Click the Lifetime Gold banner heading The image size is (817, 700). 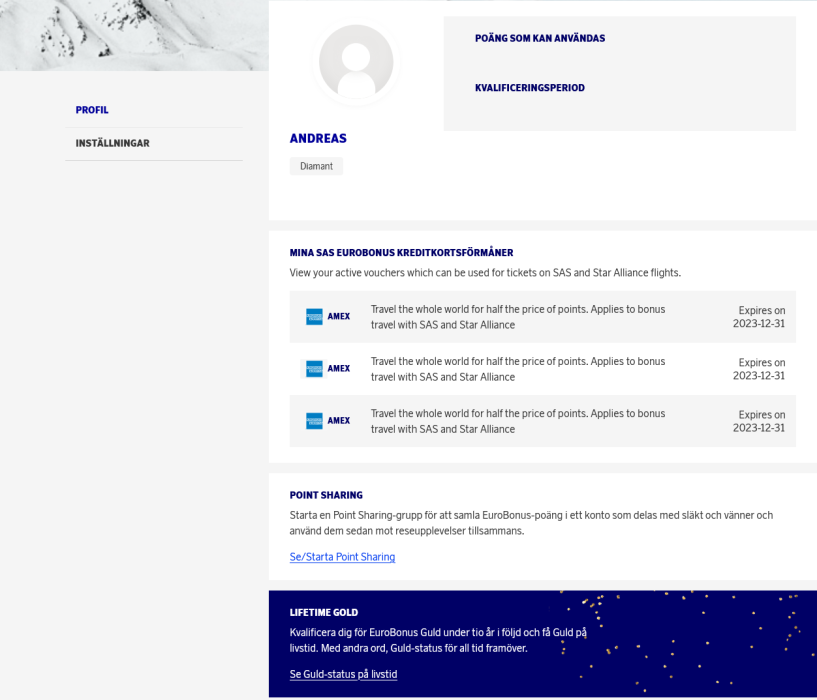pos(323,612)
